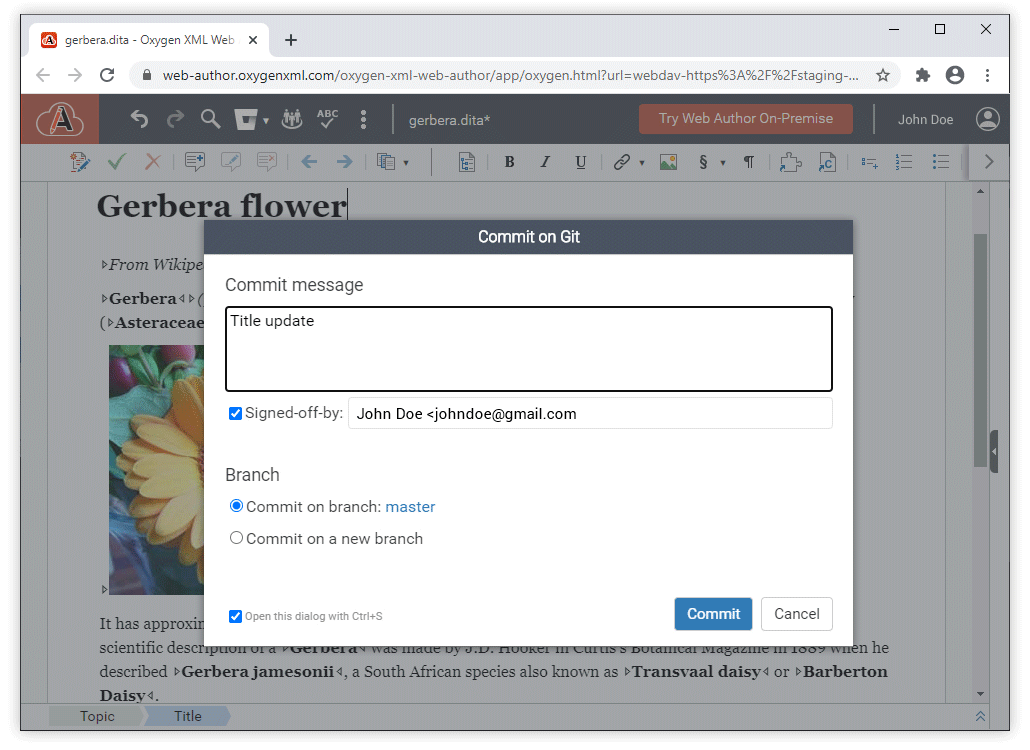The height and width of the screenshot is (750, 1030).
Task: Insert a numbered list
Action: coord(904,162)
